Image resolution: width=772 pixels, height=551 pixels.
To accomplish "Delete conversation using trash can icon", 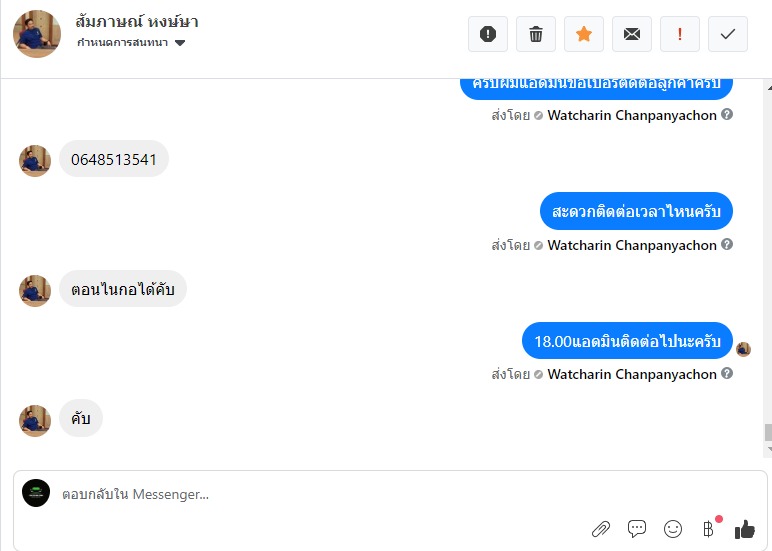I will click(536, 34).
